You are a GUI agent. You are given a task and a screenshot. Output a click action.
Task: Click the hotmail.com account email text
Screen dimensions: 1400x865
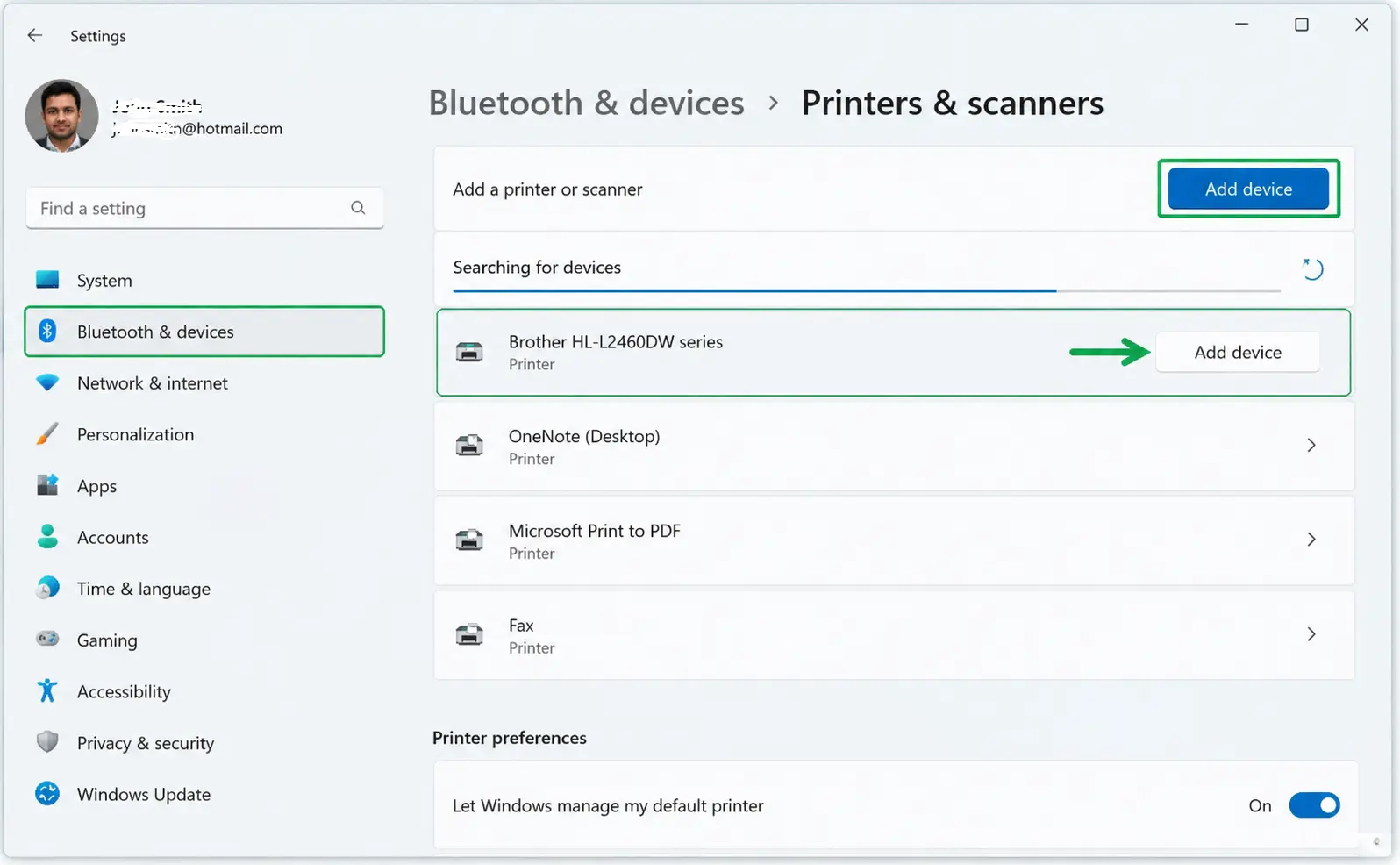[x=196, y=128]
